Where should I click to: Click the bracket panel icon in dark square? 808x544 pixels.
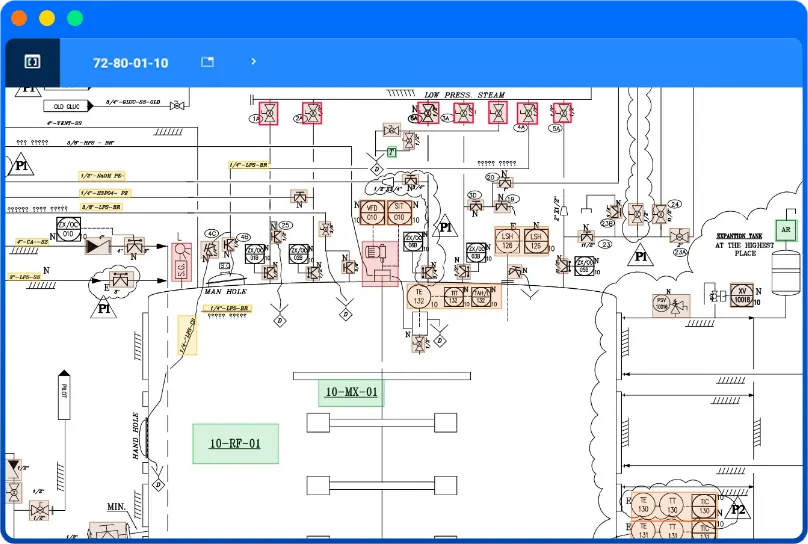pos(32,62)
